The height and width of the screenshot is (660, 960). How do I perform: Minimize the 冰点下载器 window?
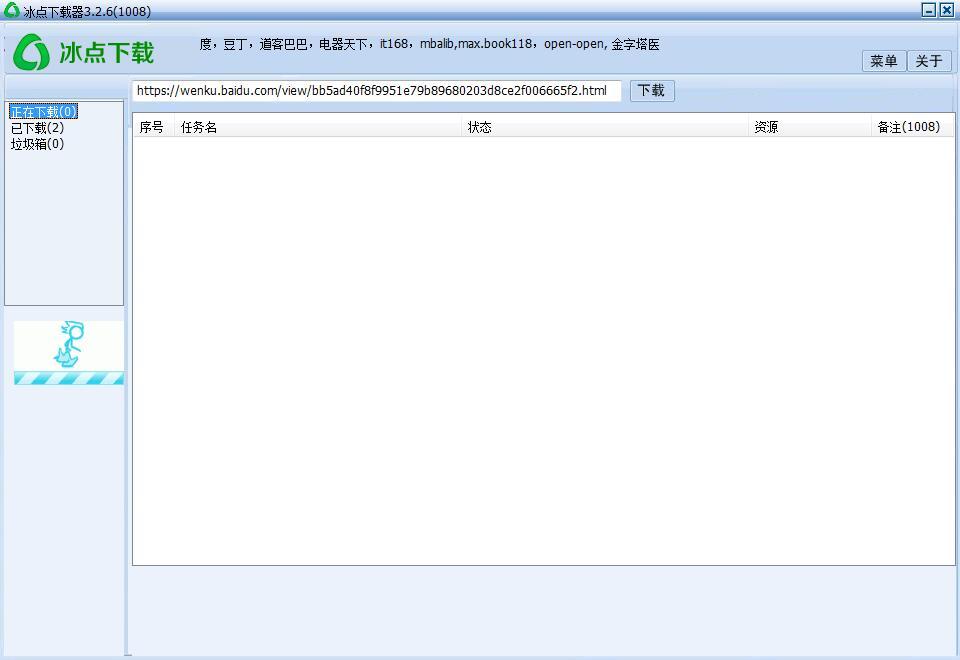(929, 10)
